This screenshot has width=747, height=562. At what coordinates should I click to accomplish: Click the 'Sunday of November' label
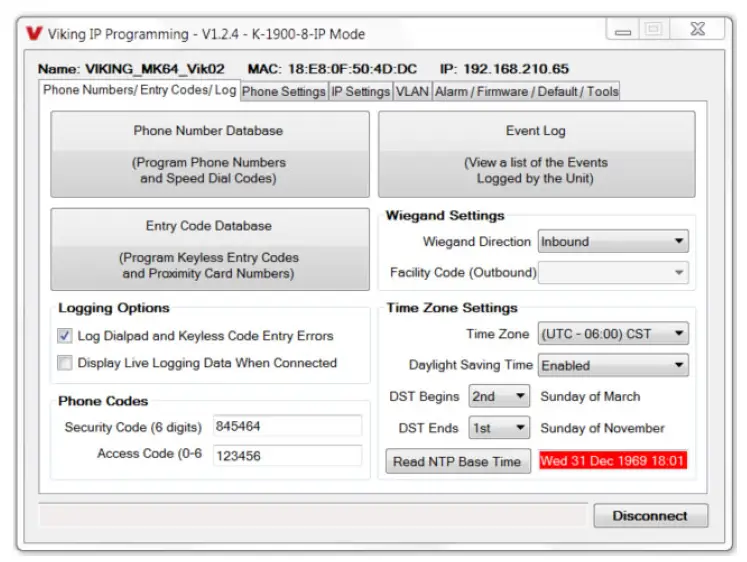pyautogui.click(x=602, y=428)
